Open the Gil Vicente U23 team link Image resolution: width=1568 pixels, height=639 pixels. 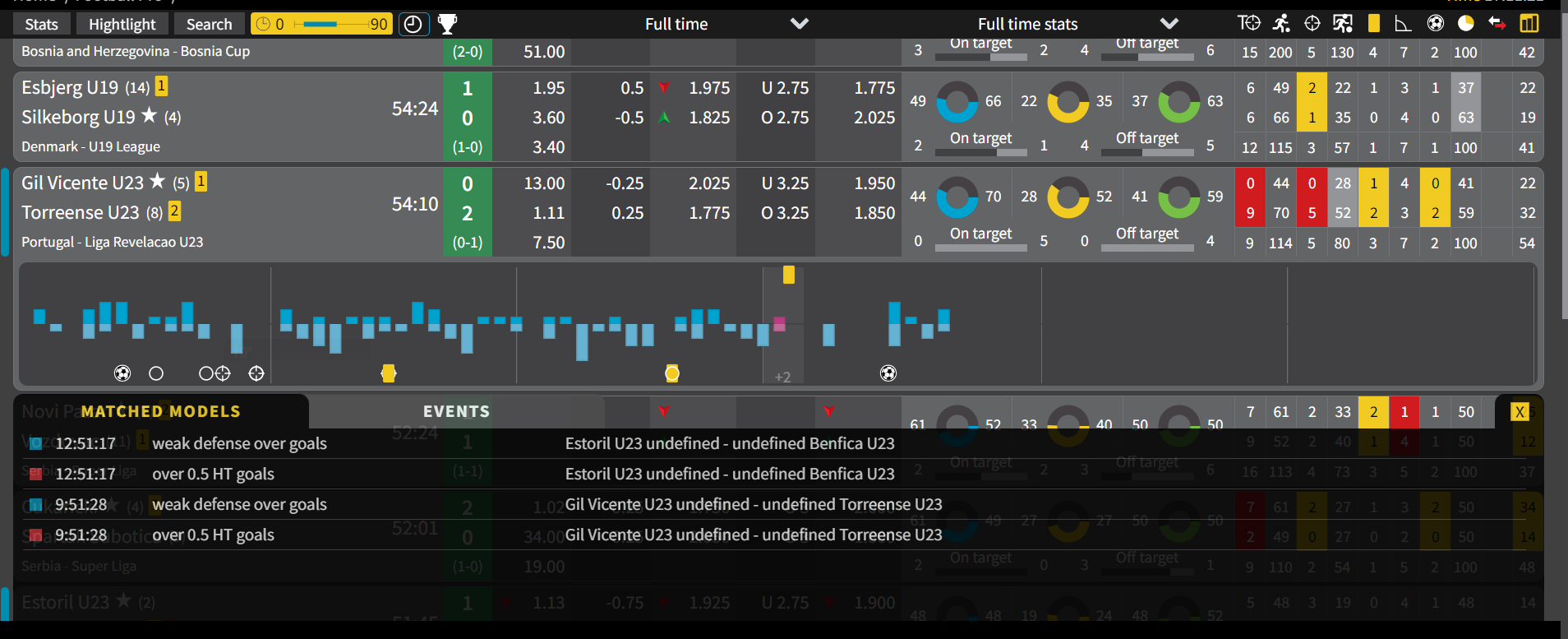tap(82, 183)
